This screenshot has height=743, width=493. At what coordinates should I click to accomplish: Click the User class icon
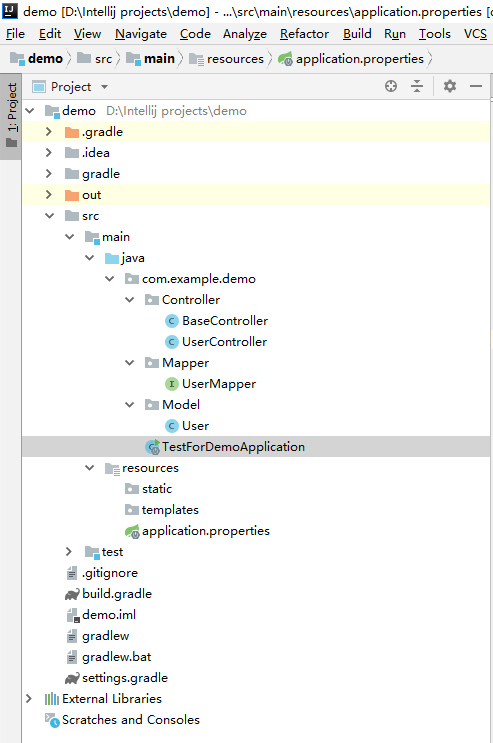pyautogui.click(x=171, y=426)
